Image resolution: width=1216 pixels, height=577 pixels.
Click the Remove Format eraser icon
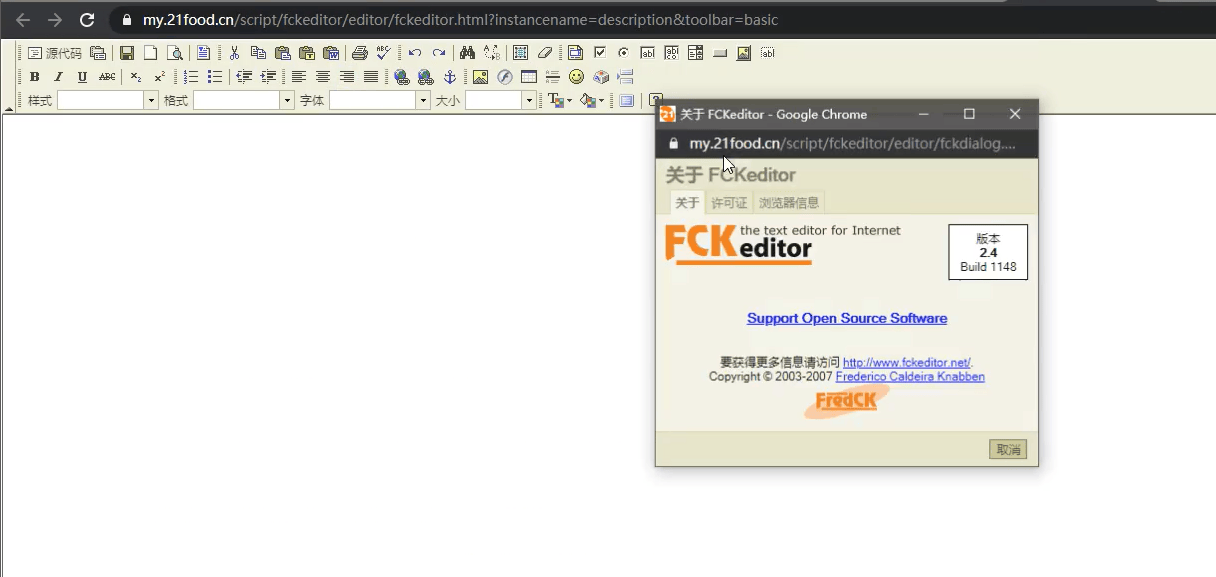pyautogui.click(x=545, y=53)
